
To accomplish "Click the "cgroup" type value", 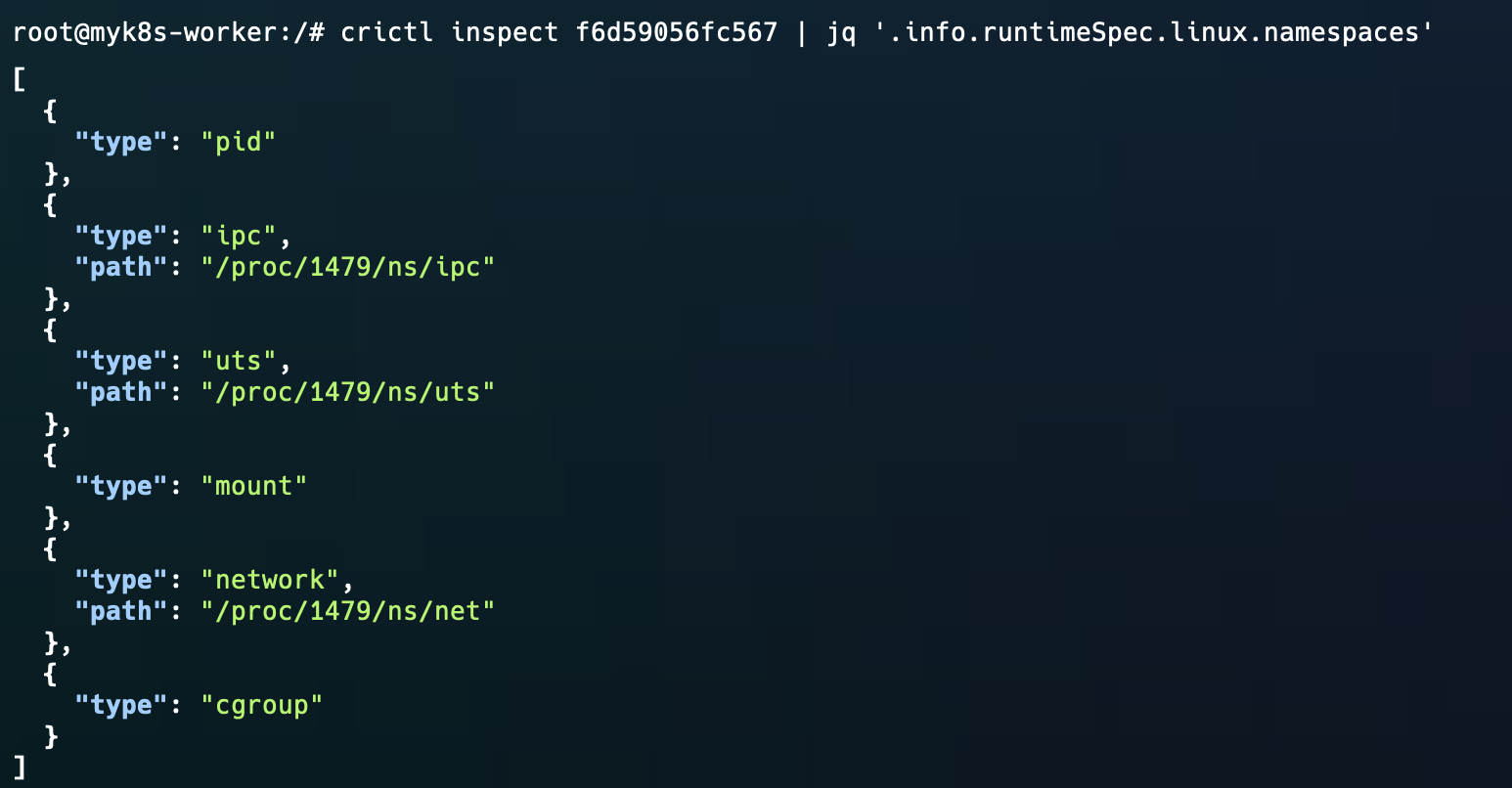I will (262, 705).
